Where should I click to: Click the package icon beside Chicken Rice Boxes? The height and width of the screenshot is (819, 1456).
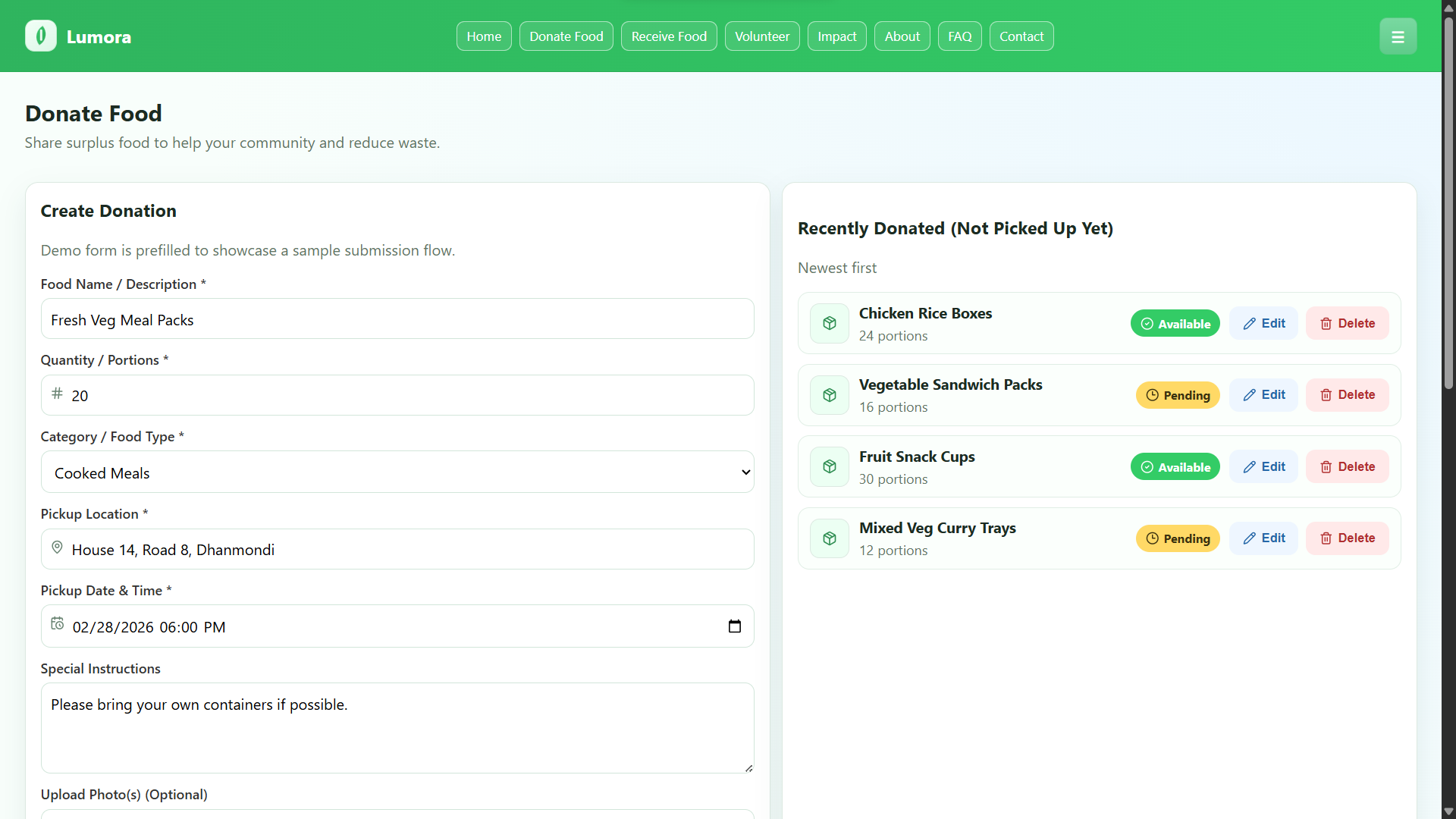830,324
